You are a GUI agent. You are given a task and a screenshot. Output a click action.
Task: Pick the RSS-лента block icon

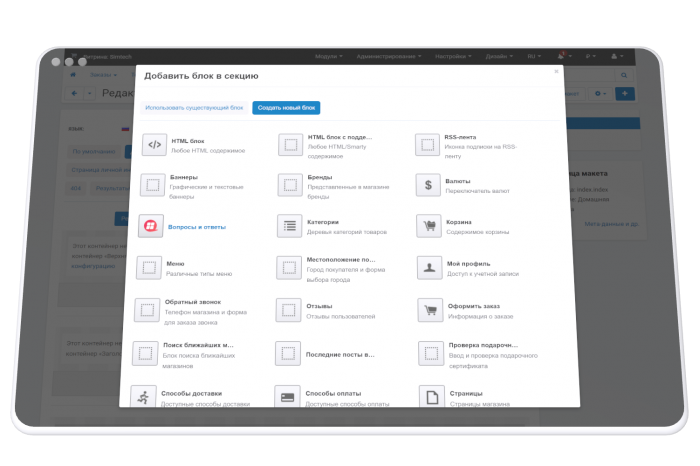coord(427,145)
